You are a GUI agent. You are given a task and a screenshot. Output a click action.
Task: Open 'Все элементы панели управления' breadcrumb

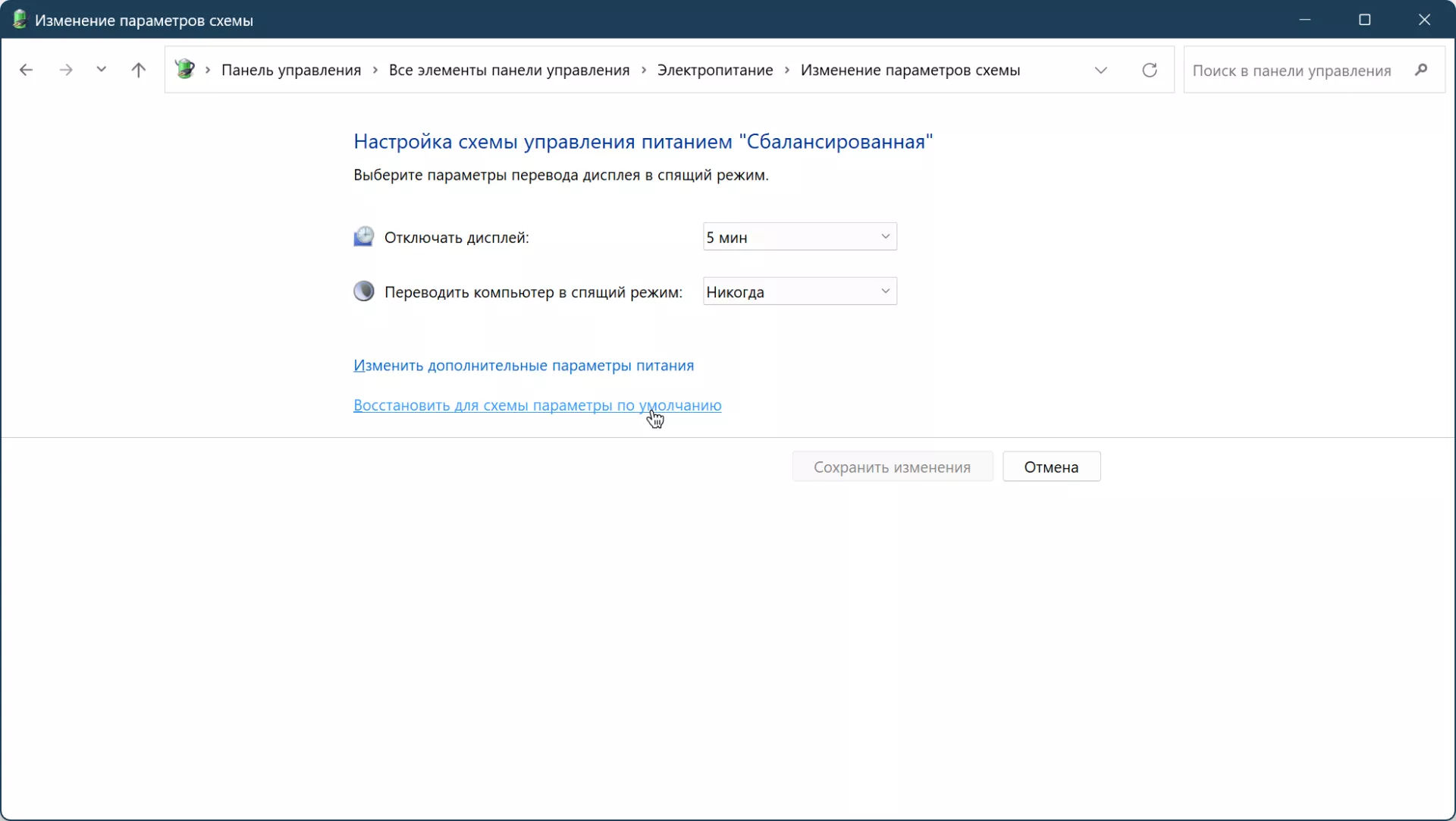click(509, 70)
